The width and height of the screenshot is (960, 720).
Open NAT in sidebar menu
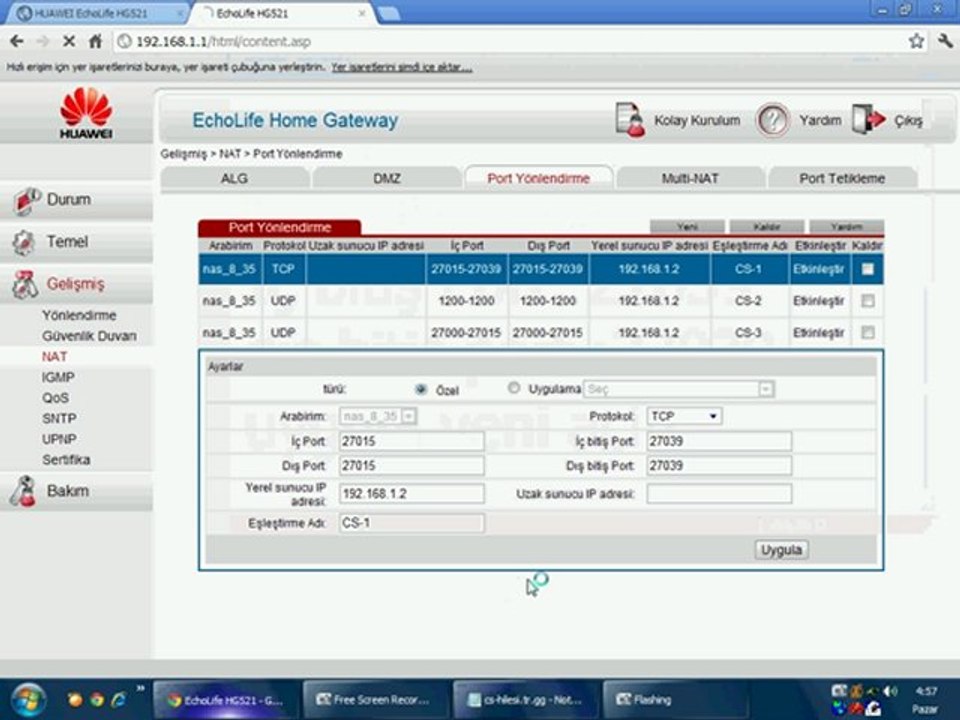point(54,357)
